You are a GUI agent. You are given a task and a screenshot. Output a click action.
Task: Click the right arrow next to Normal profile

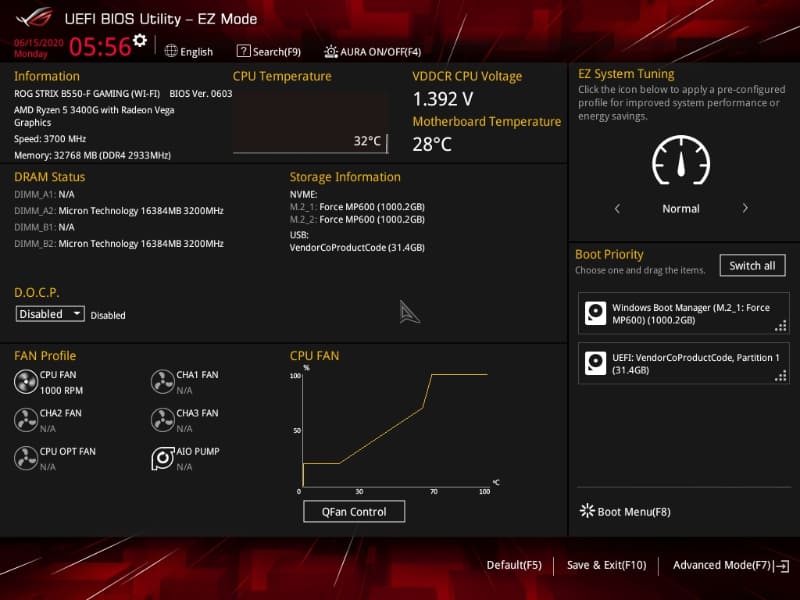point(745,208)
